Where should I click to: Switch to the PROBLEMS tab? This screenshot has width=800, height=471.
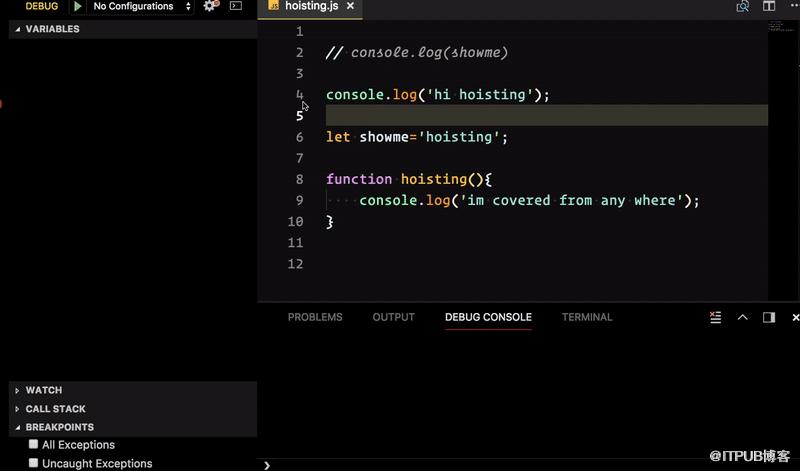click(x=315, y=317)
